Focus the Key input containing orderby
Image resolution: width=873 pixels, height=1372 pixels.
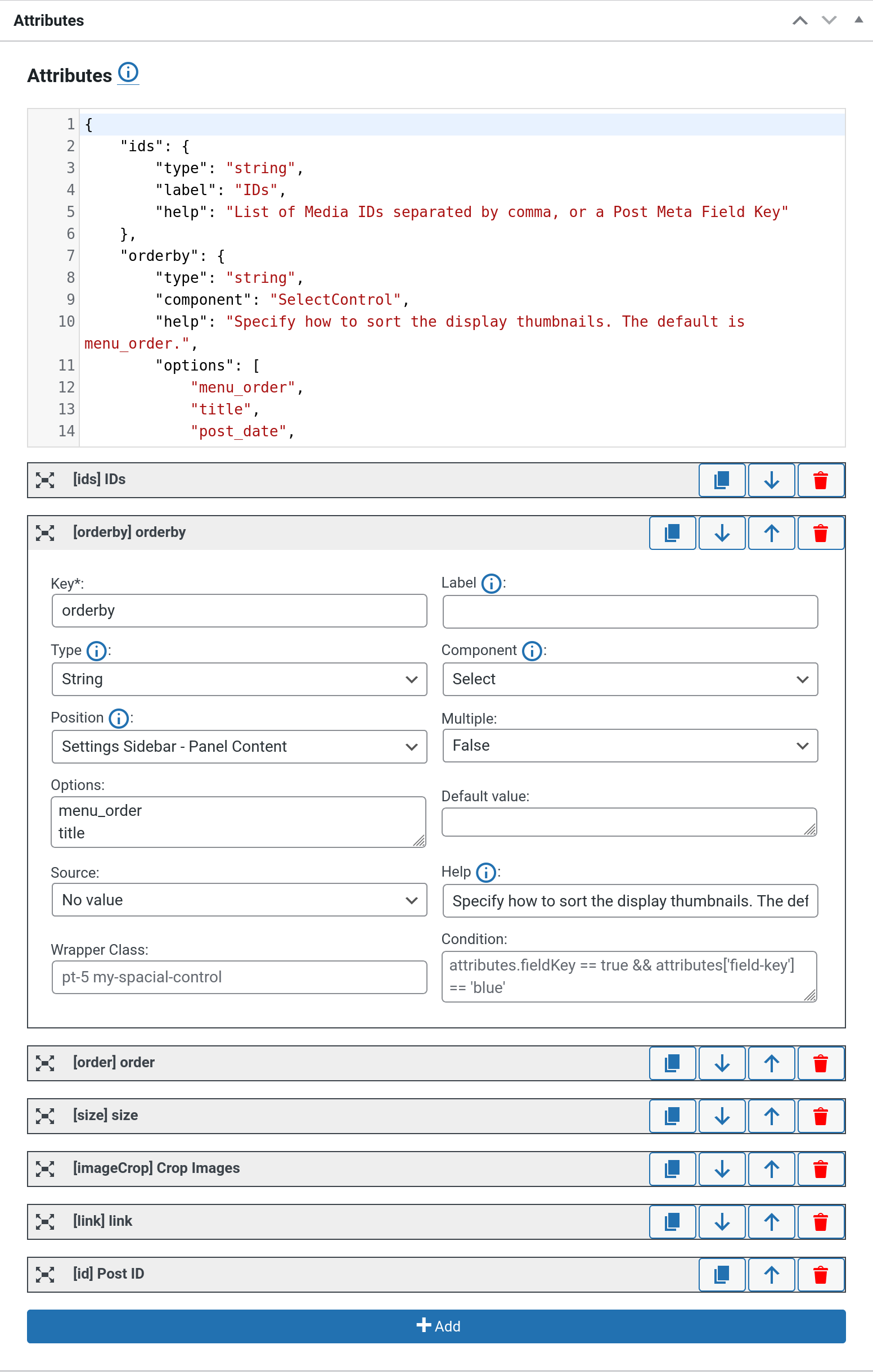pos(239,611)
